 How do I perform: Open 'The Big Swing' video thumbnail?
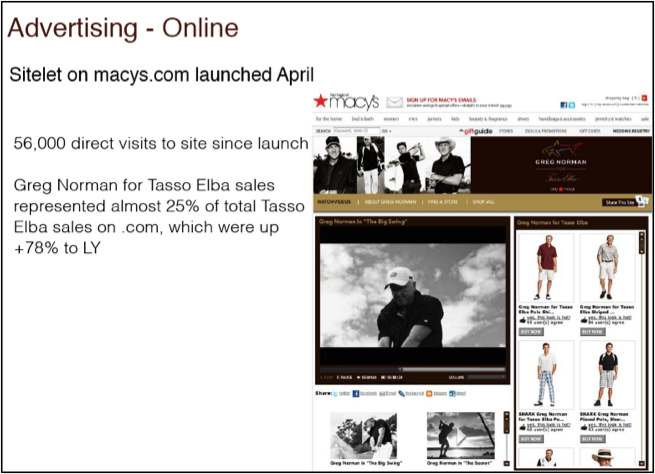pos(363,435)
